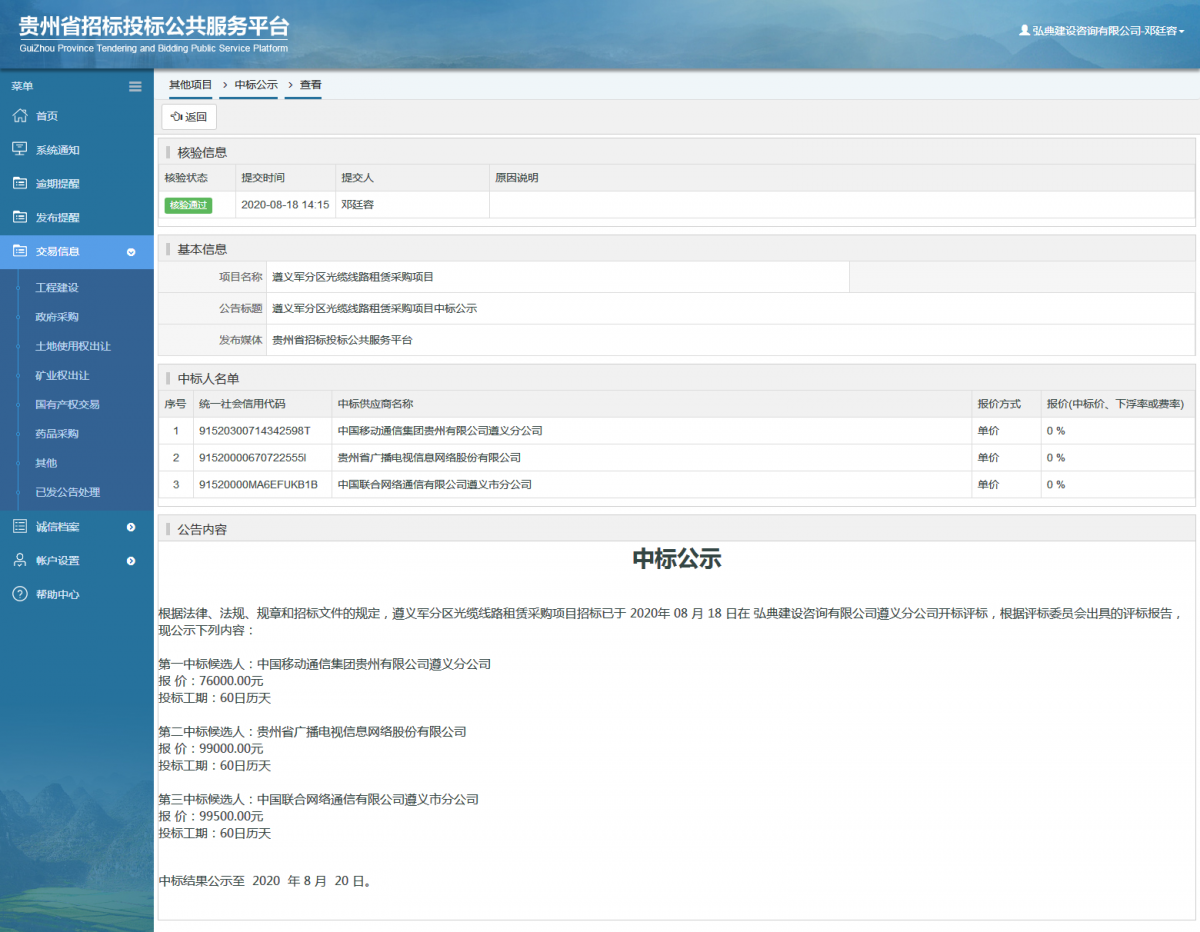Click bid price 99000.00元 line
Image resolution: width=1200 pixels, height=932 pixels.
click(211, 749)
